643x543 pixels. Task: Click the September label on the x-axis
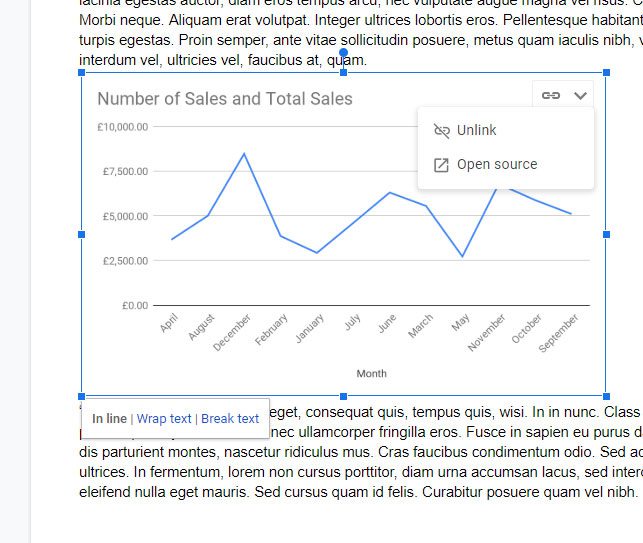pyautogui.click(x=559, y=333)
